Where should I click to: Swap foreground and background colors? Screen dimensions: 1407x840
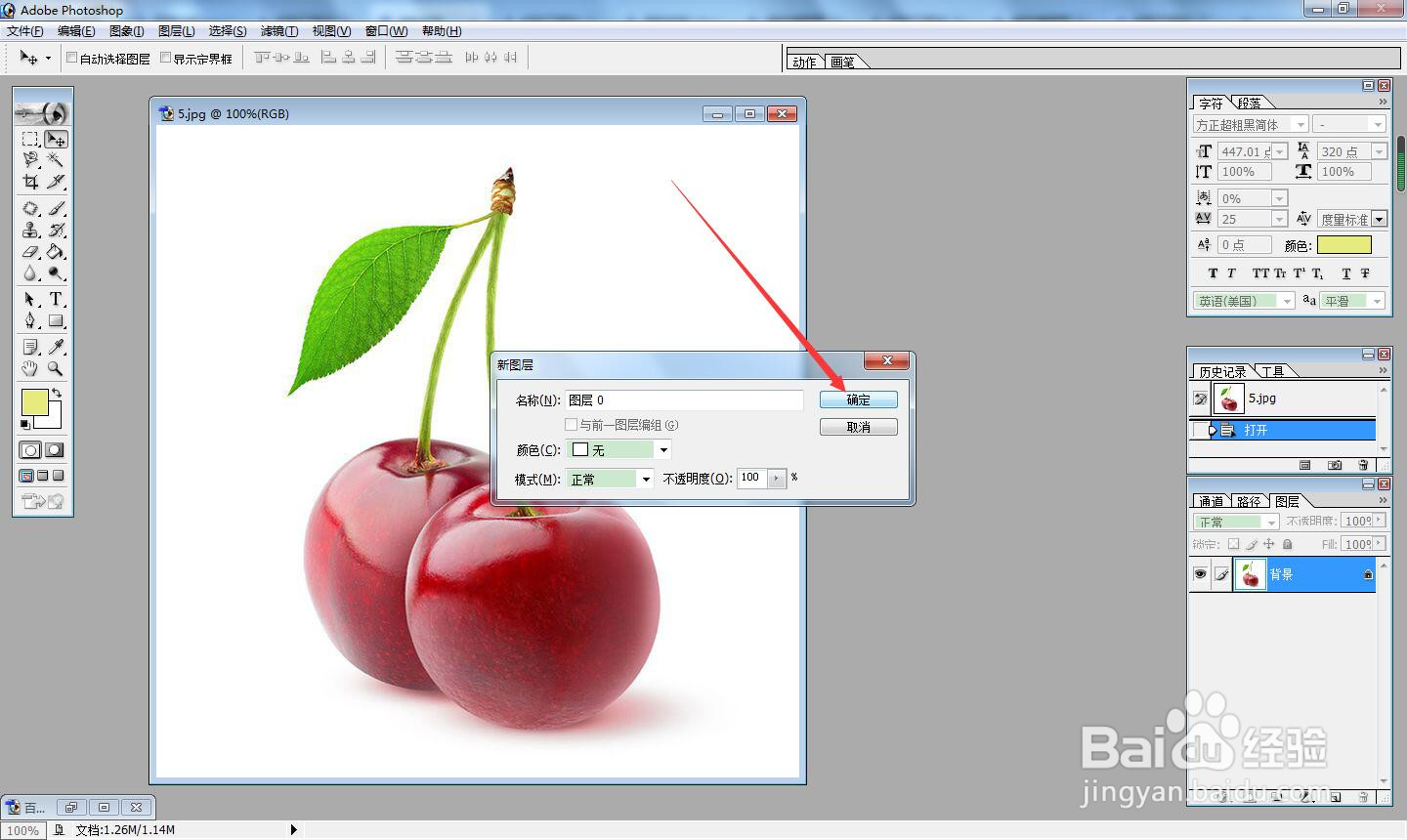pos(58,393)
